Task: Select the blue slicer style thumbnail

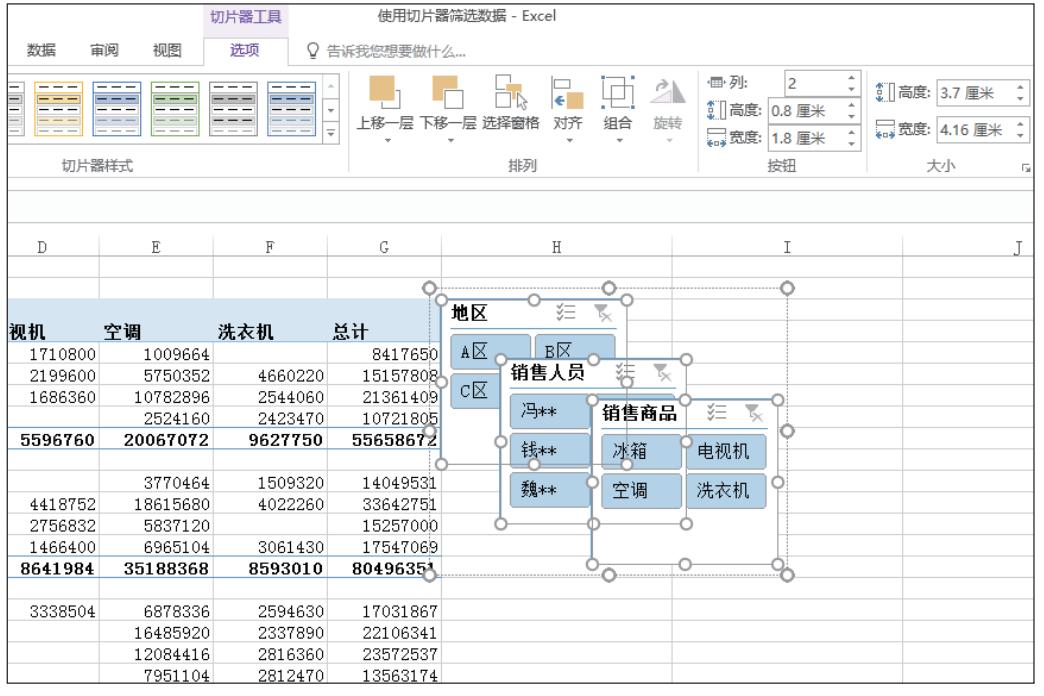Action: [117, 109]
